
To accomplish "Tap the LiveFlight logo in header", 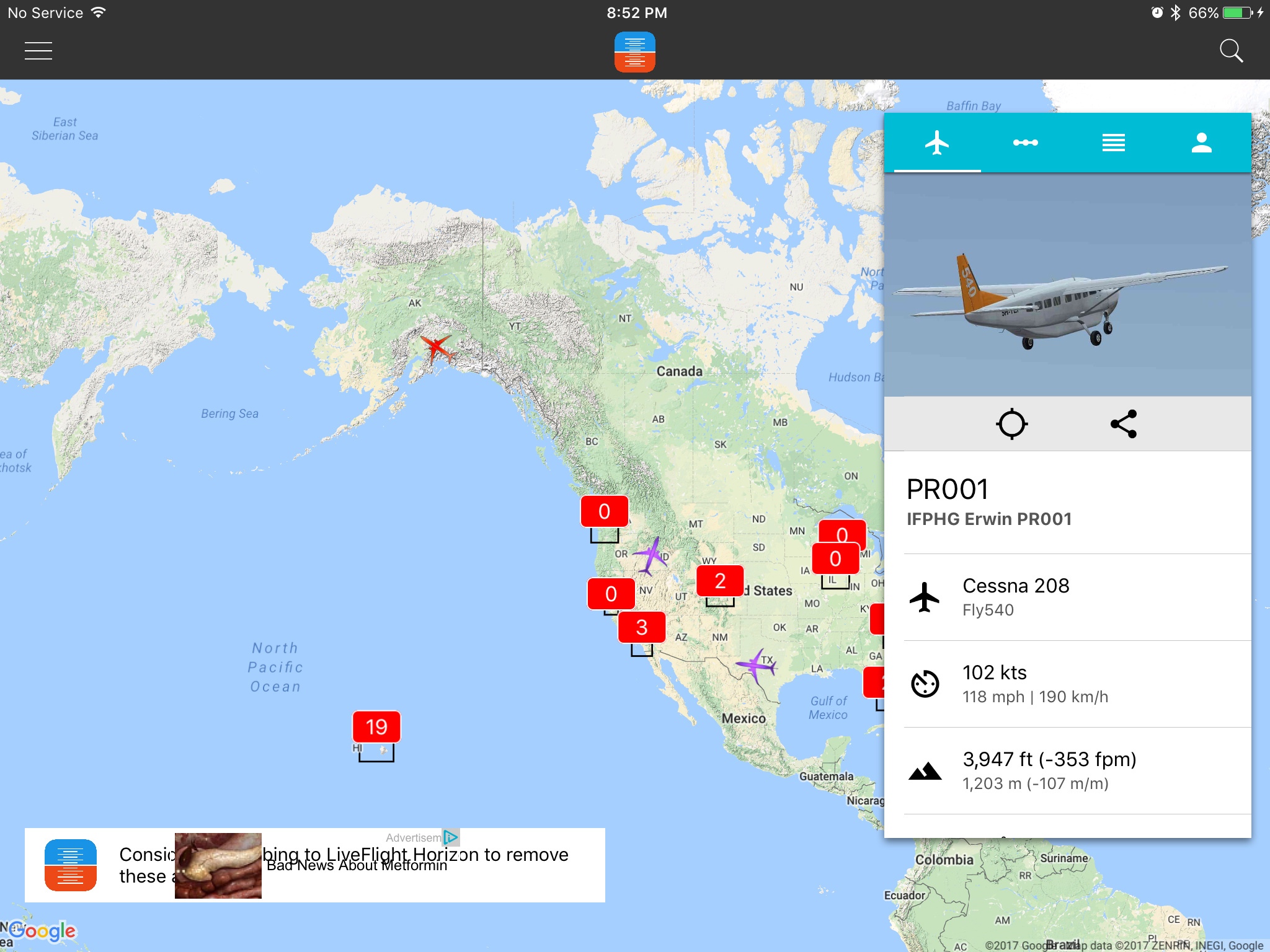I will tap(634, 52).
